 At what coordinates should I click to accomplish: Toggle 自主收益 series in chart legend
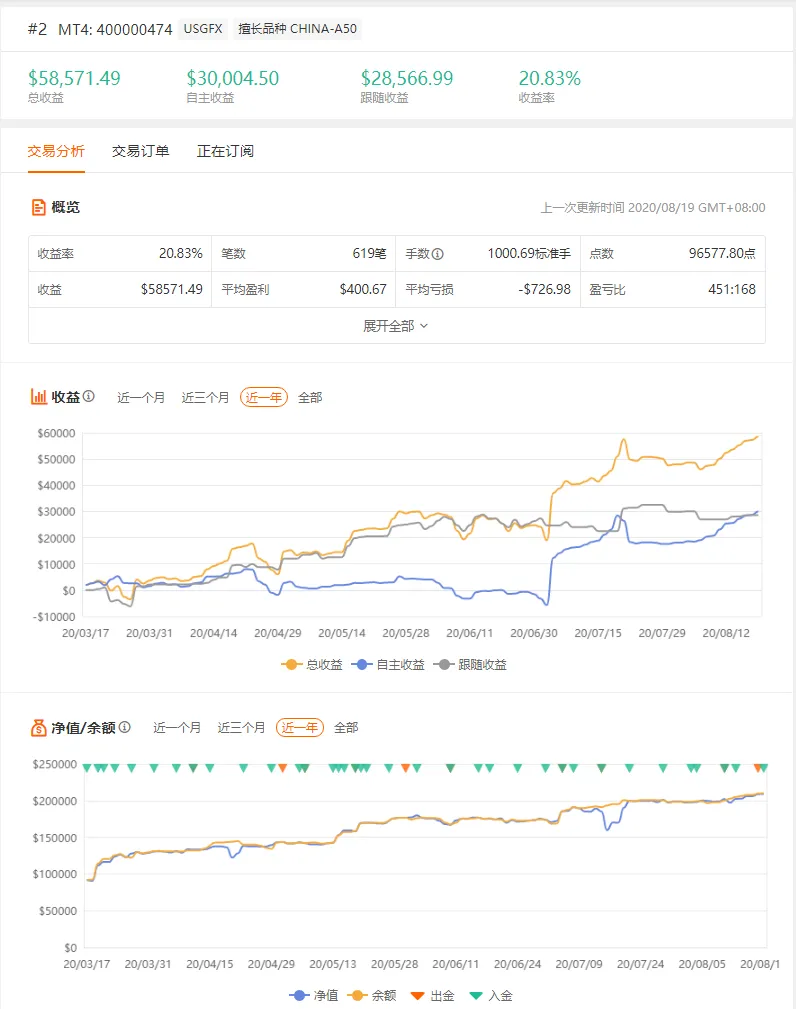(388, 665)
